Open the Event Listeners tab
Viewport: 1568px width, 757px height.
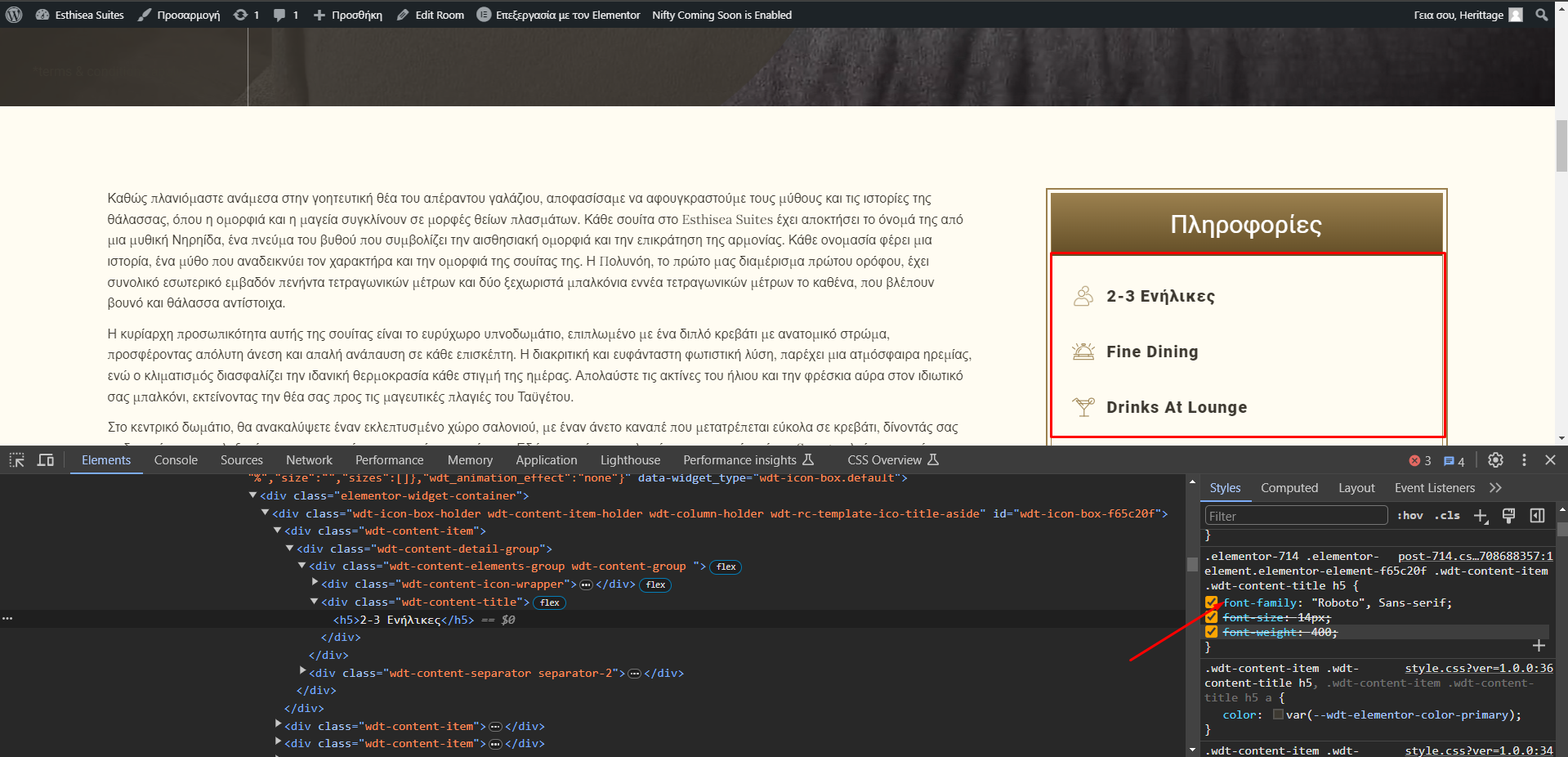[1435, 488]
